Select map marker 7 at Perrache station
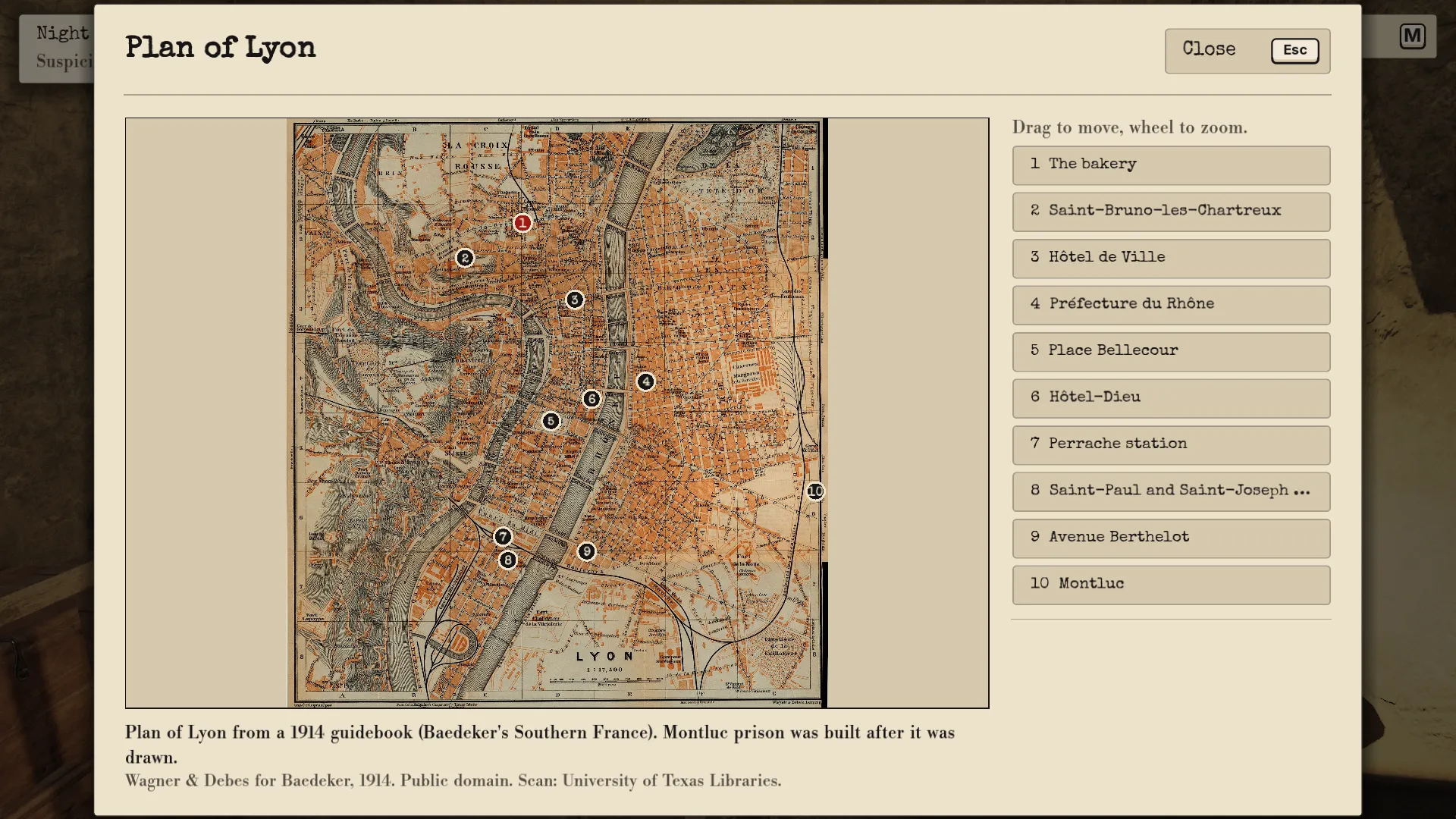1456x819 pixels. [x=503, y=537]
